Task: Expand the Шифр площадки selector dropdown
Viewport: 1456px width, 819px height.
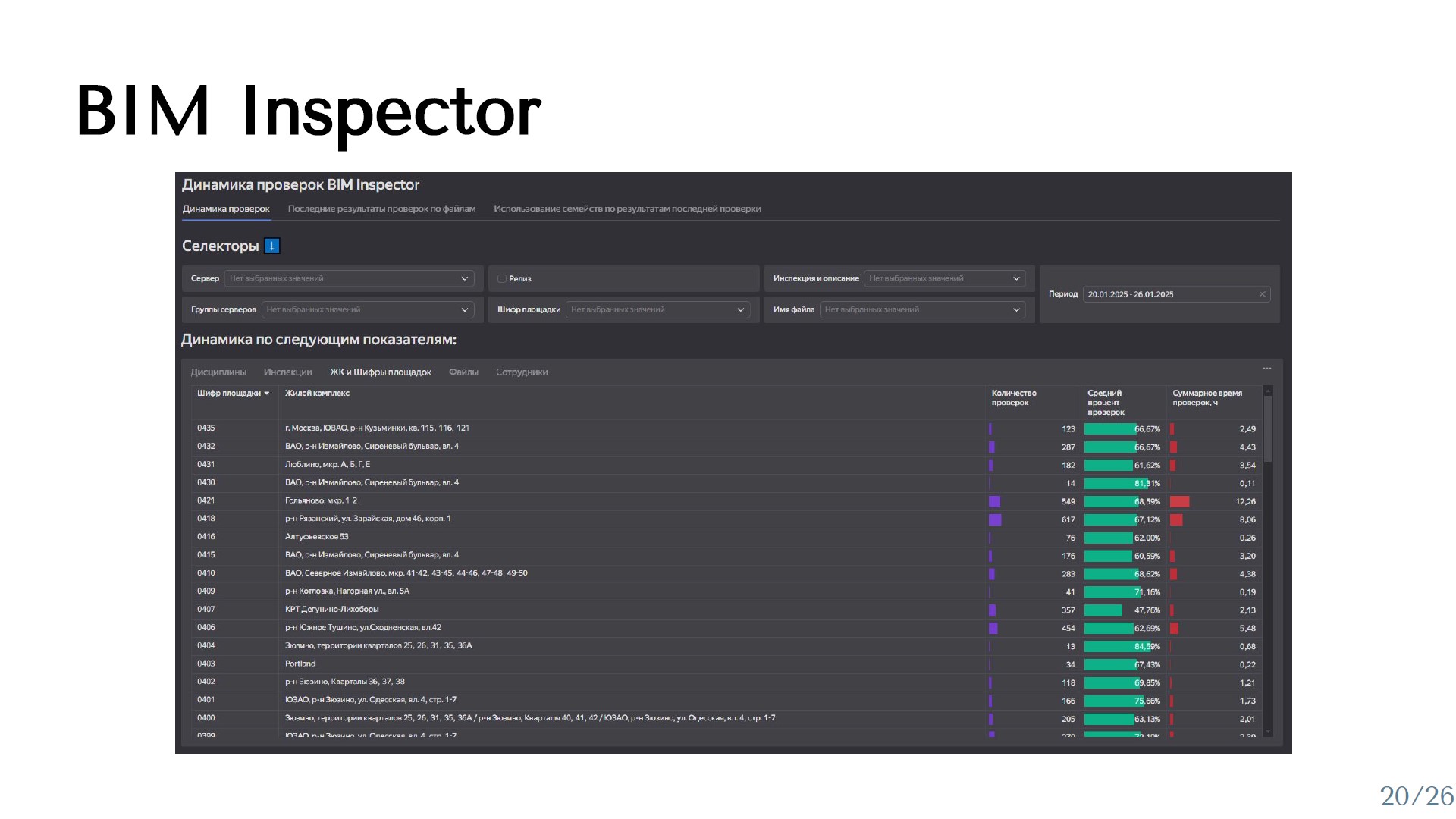Action: coord(658,309)
